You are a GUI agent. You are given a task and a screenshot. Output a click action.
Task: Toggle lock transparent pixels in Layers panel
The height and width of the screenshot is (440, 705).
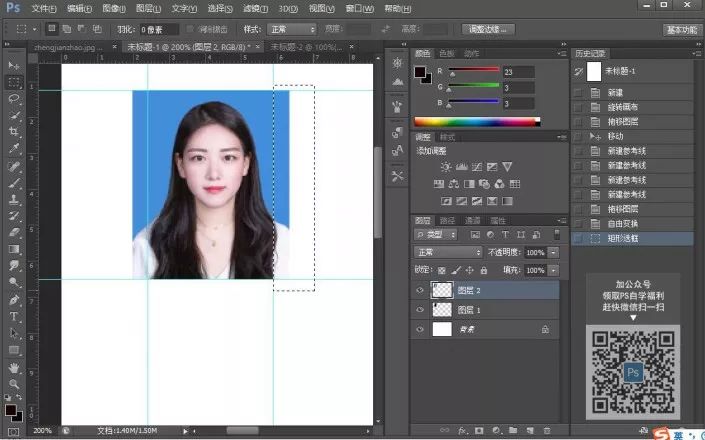pyautogui.click(x=442, y=271)
